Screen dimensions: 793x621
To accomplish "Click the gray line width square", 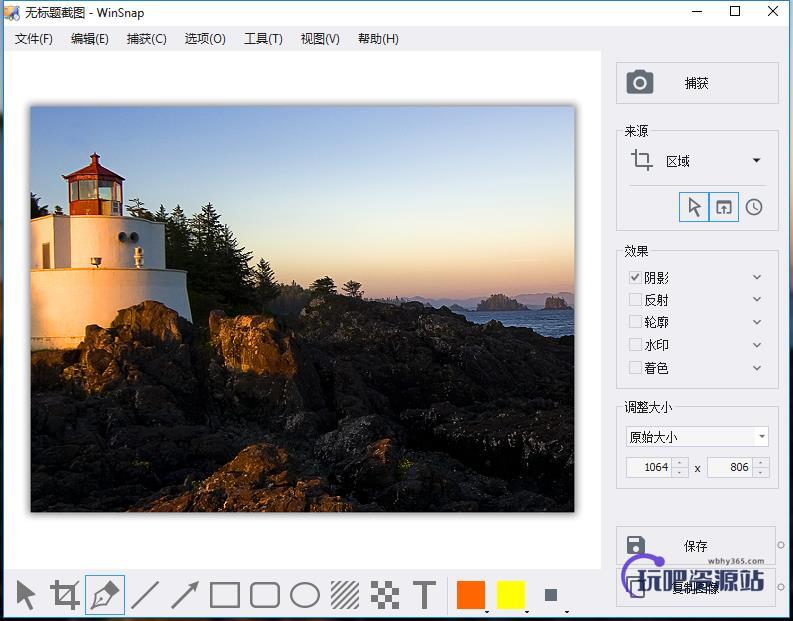I will pos(551,595).
